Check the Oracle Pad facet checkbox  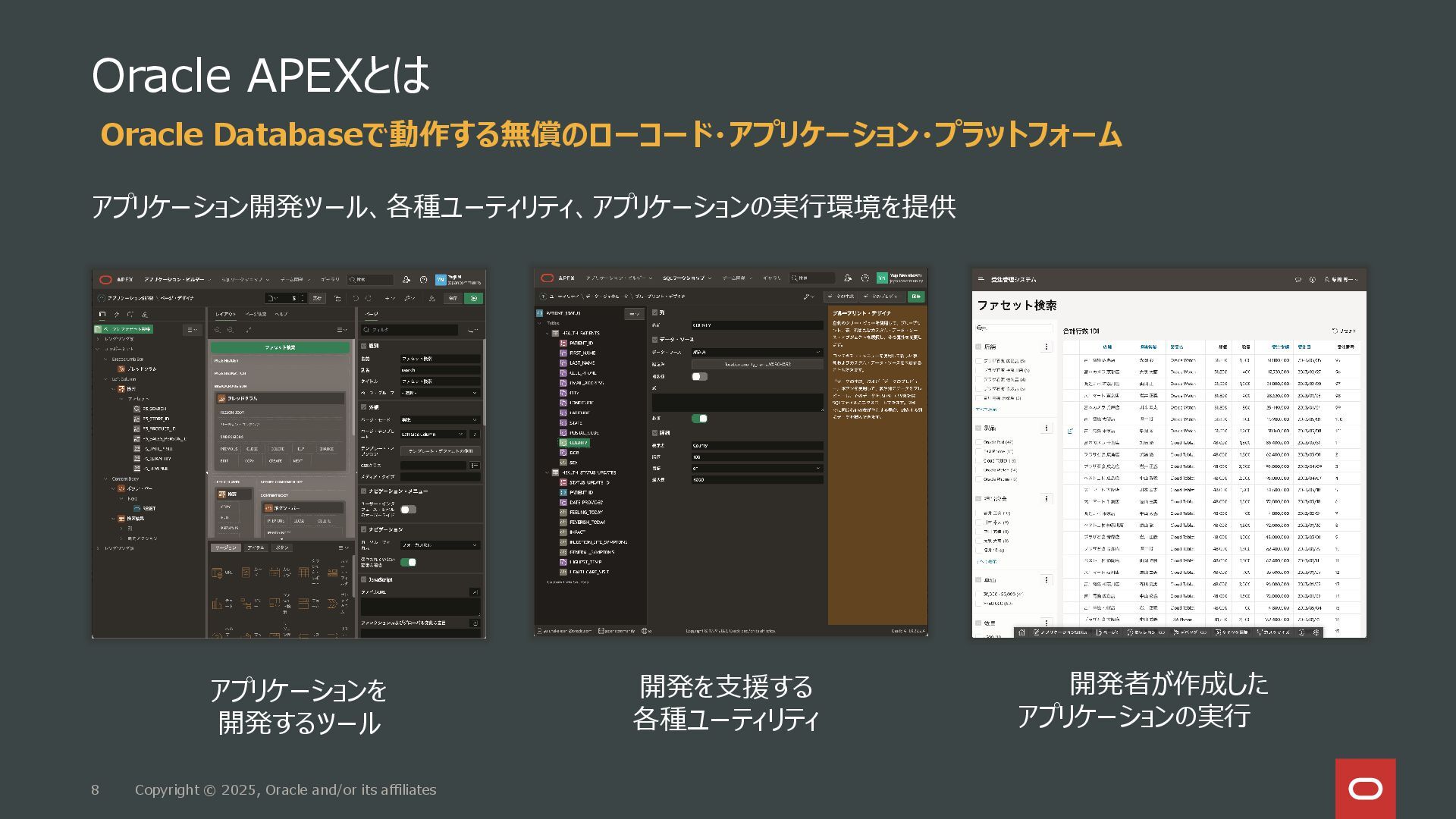point(979,442)
